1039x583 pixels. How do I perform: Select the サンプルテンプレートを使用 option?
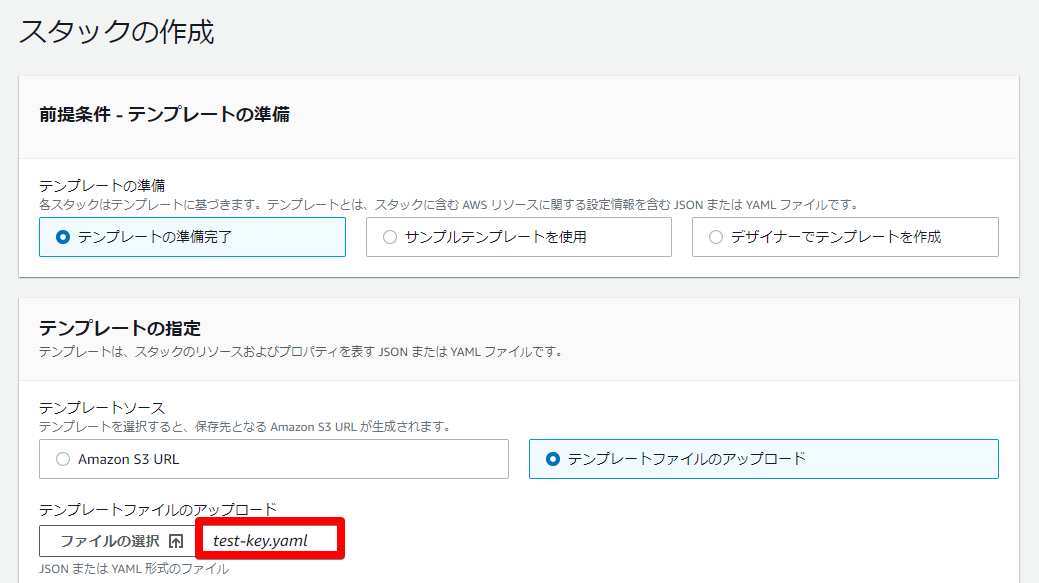point(519,237)
